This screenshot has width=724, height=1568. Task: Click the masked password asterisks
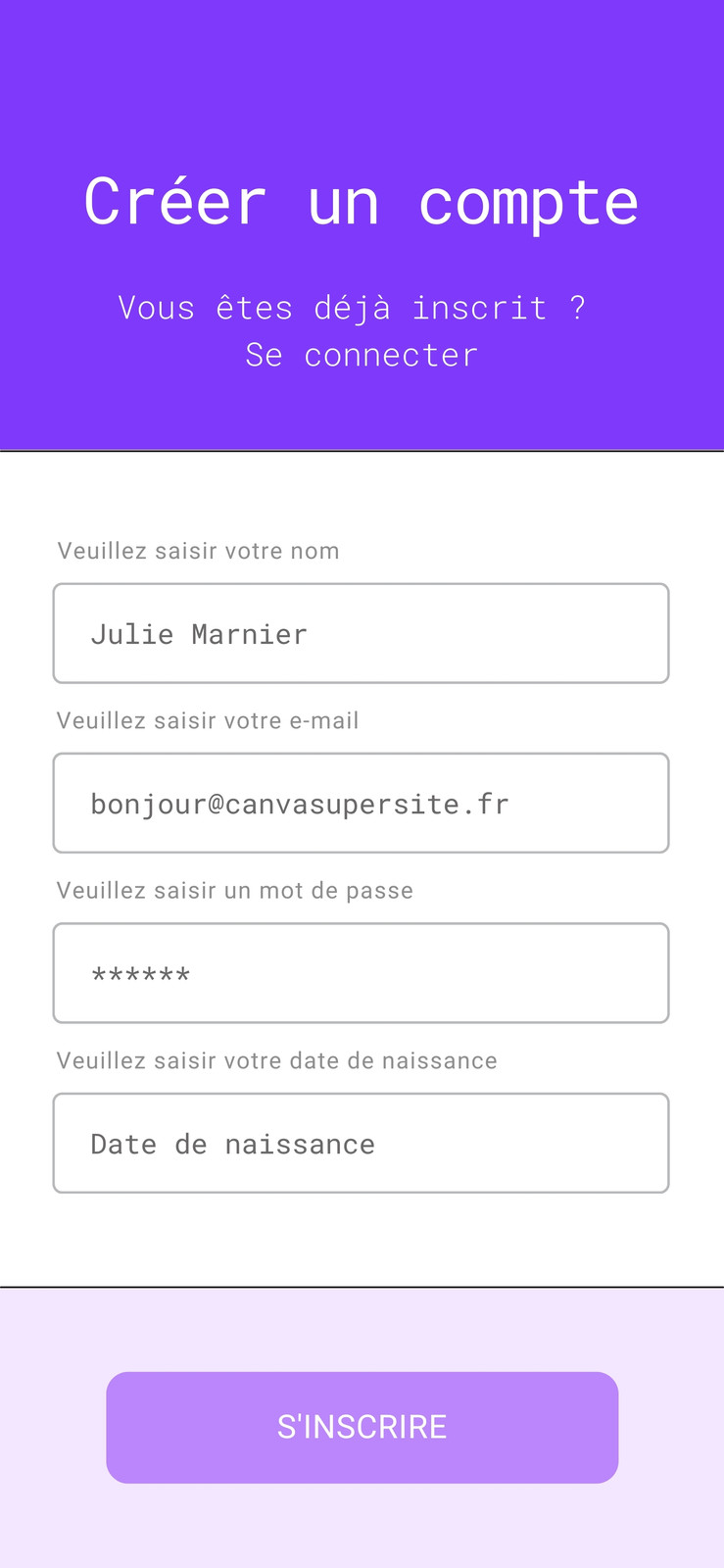click(140, 975)
